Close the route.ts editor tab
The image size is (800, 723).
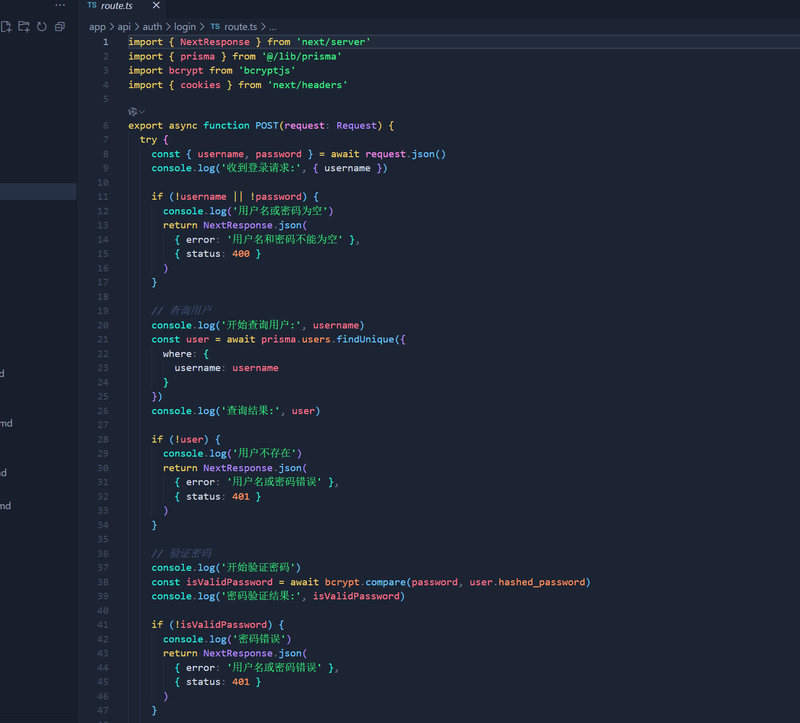coord(156,5)
